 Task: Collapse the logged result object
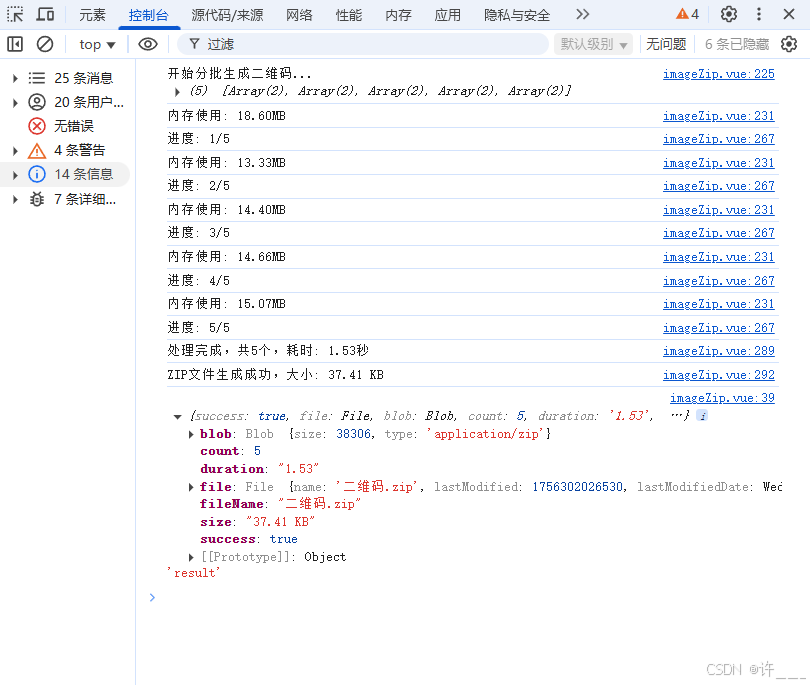[178, 416]
